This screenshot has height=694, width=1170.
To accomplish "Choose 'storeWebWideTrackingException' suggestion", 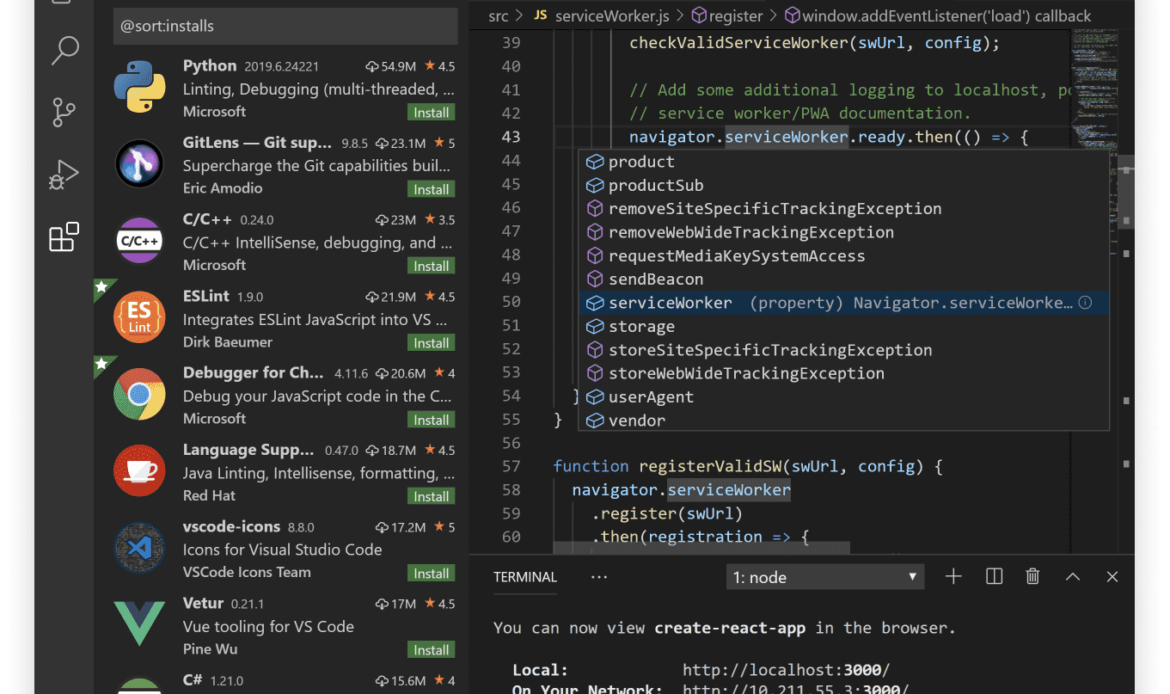I will pos(843,373).
